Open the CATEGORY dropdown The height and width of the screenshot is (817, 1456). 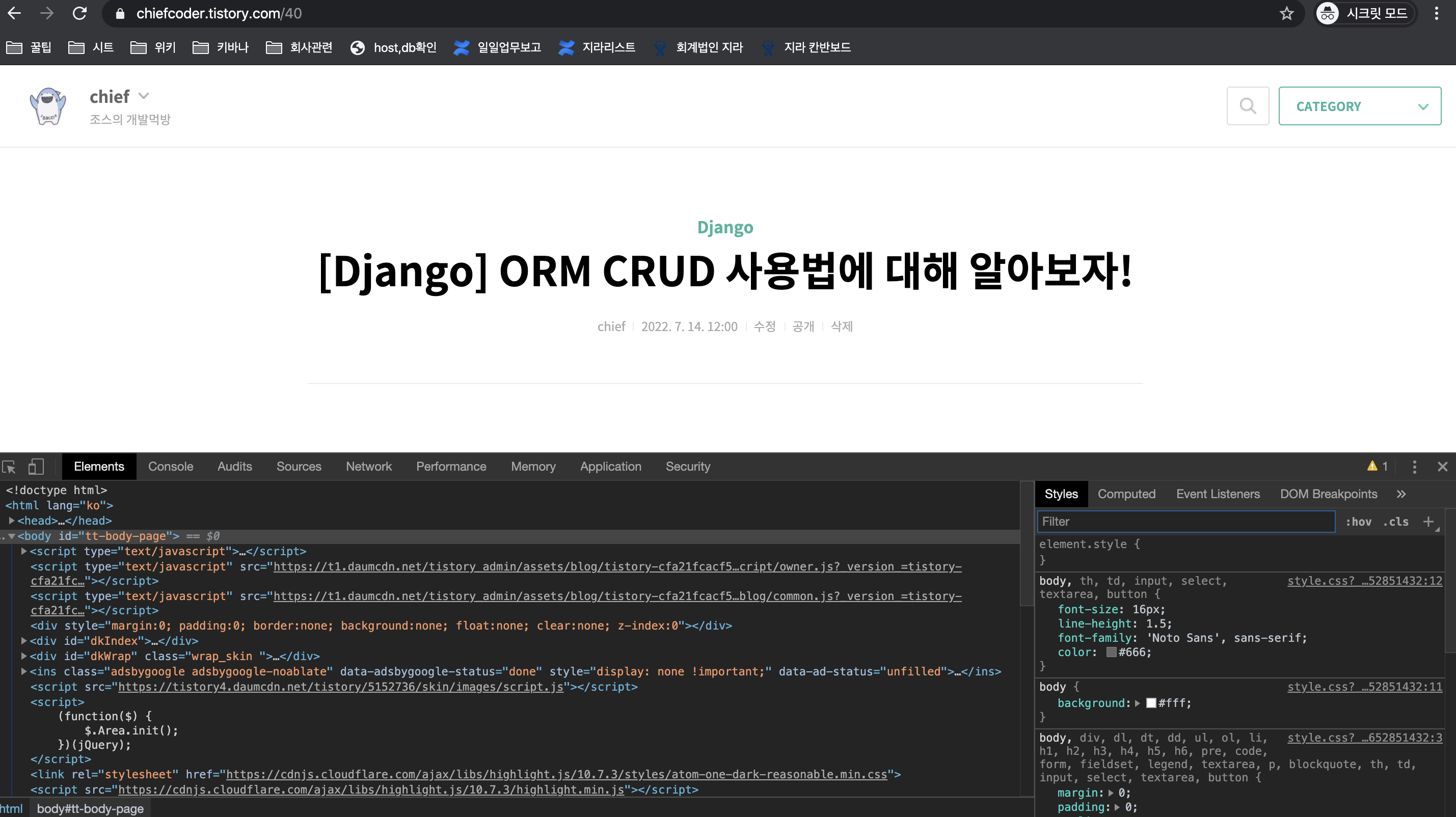pyautogui.click(x=1359, y=105)
